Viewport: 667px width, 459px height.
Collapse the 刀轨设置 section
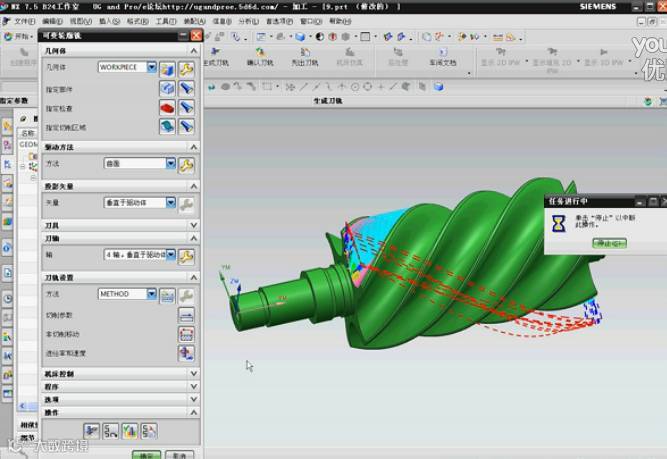[x=194, y=277]
